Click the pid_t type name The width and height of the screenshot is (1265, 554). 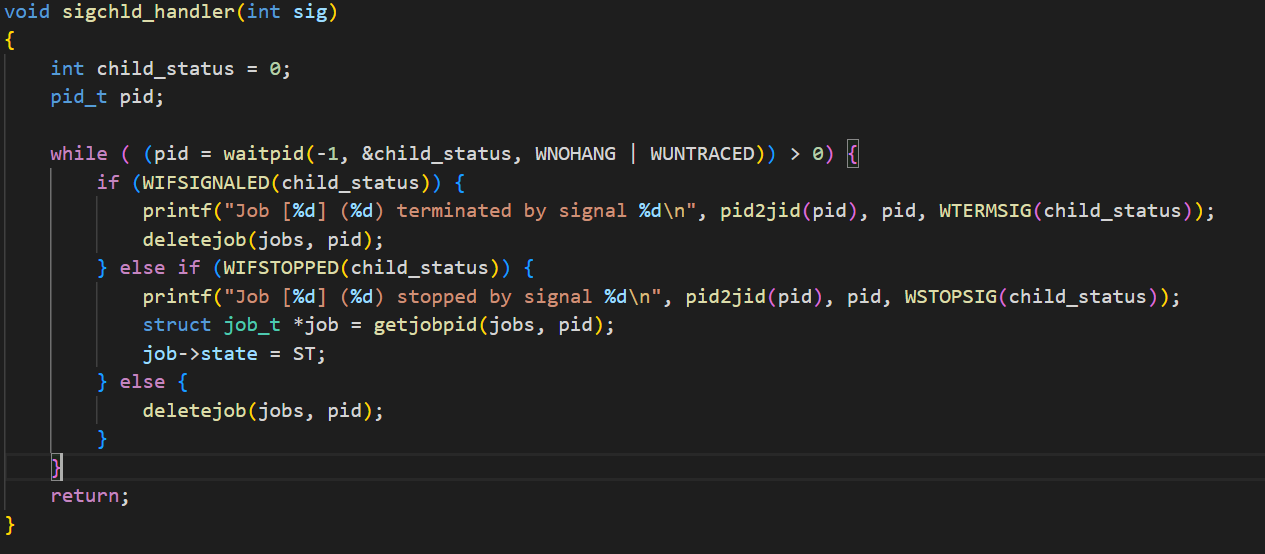click(79, 98)
